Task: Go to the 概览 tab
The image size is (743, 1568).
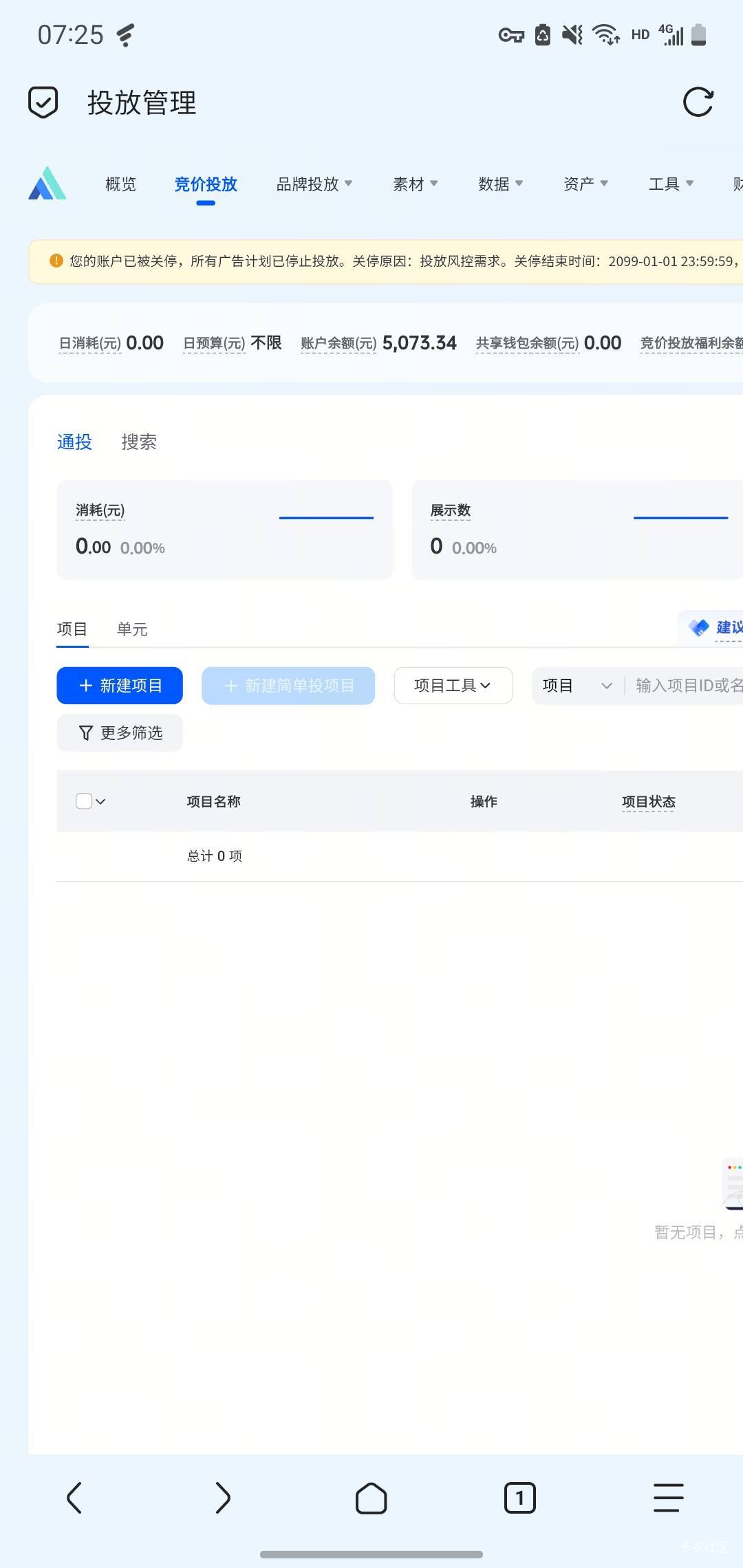Action: [x=121, y=184]
